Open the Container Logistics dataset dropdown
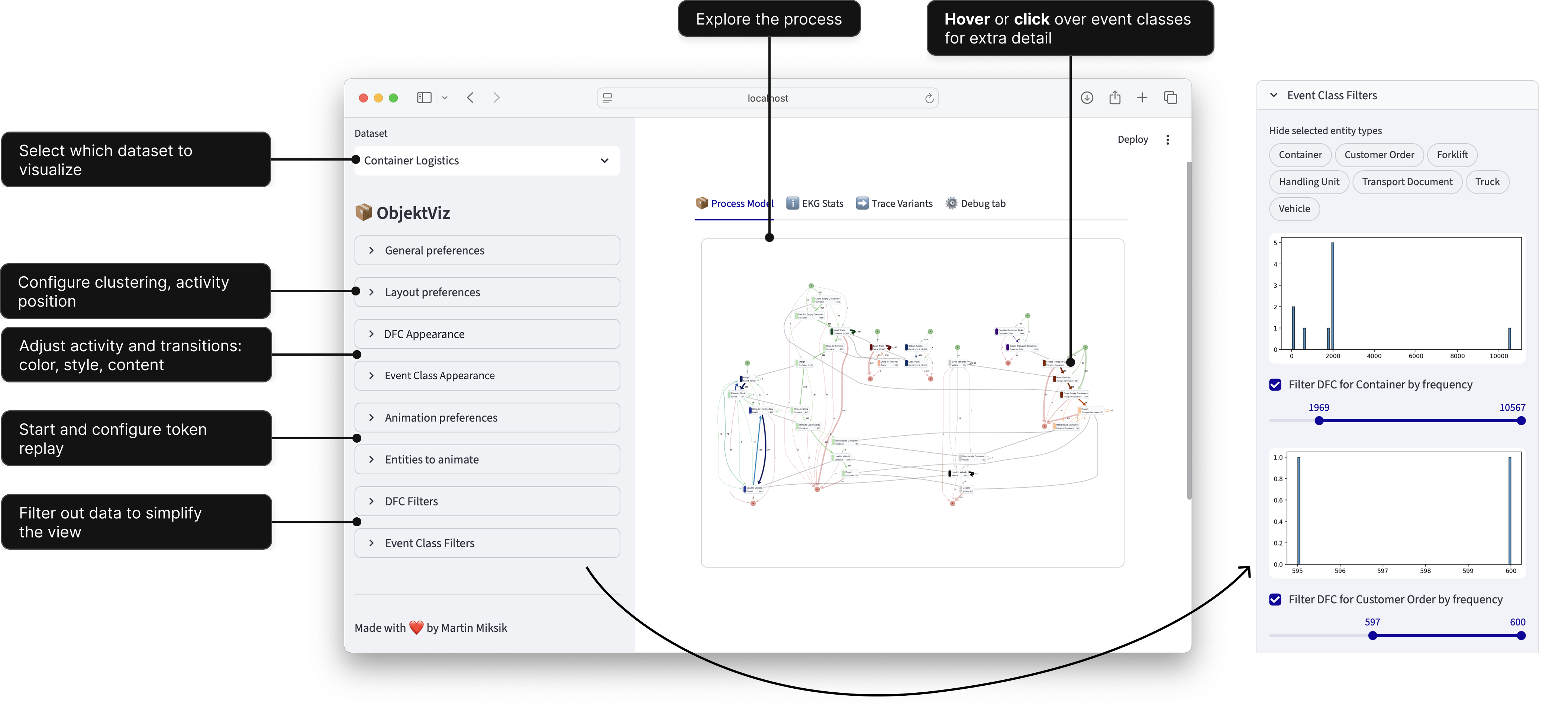The height and width of the screenshot is (708, 1568). tap(486, 161)
